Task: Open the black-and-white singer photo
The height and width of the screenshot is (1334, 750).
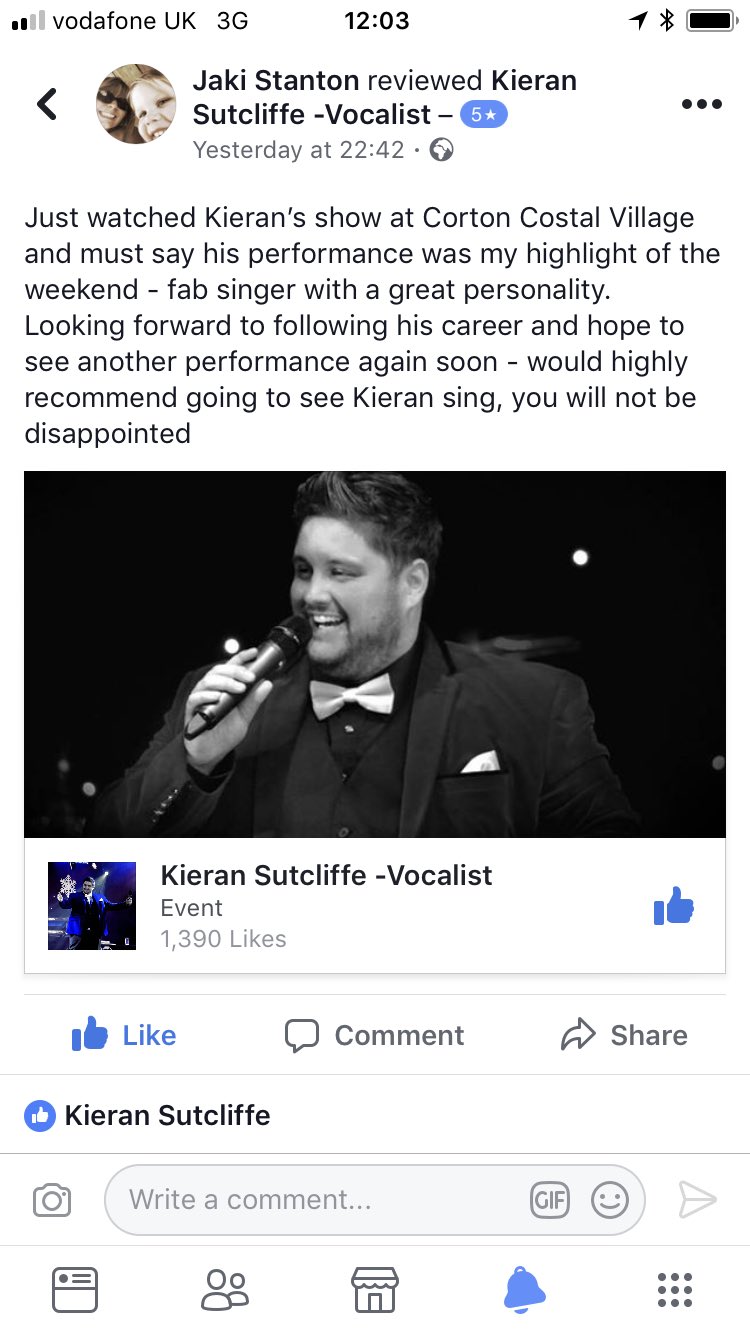Action: (375, 654)
